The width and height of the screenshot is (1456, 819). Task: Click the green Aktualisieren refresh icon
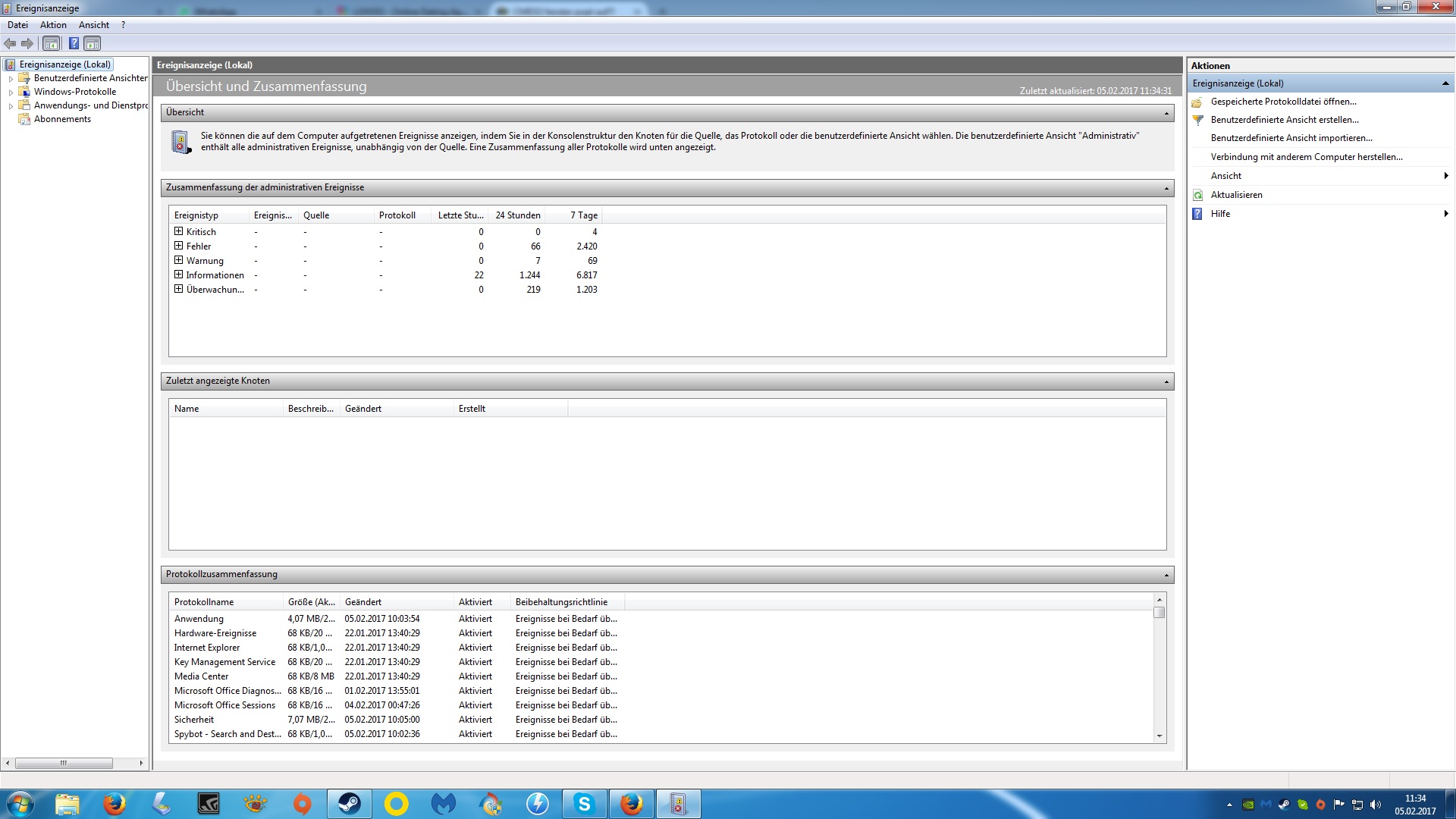pyautogui.click(x=1198, y=195)
